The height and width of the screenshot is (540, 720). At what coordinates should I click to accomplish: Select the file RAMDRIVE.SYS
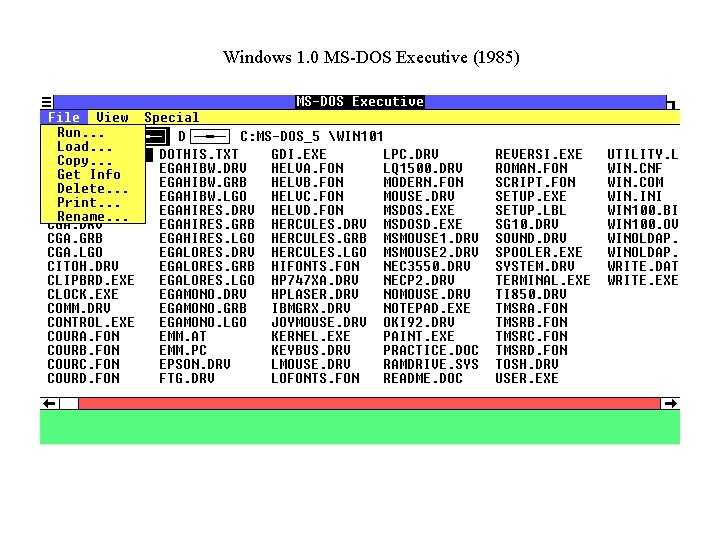[x=431, y=364]
